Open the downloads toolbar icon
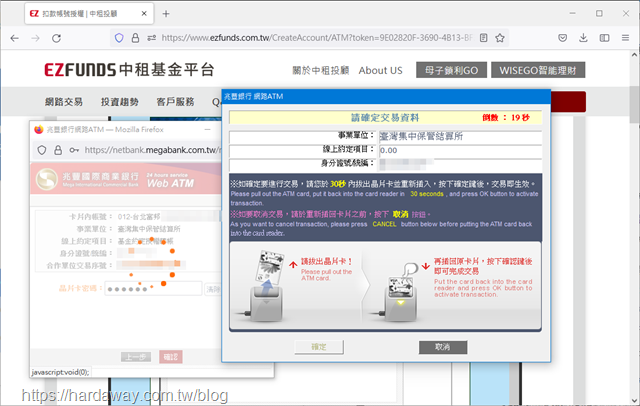This screenshot has width=640, height=406. [x=583, y=38]
